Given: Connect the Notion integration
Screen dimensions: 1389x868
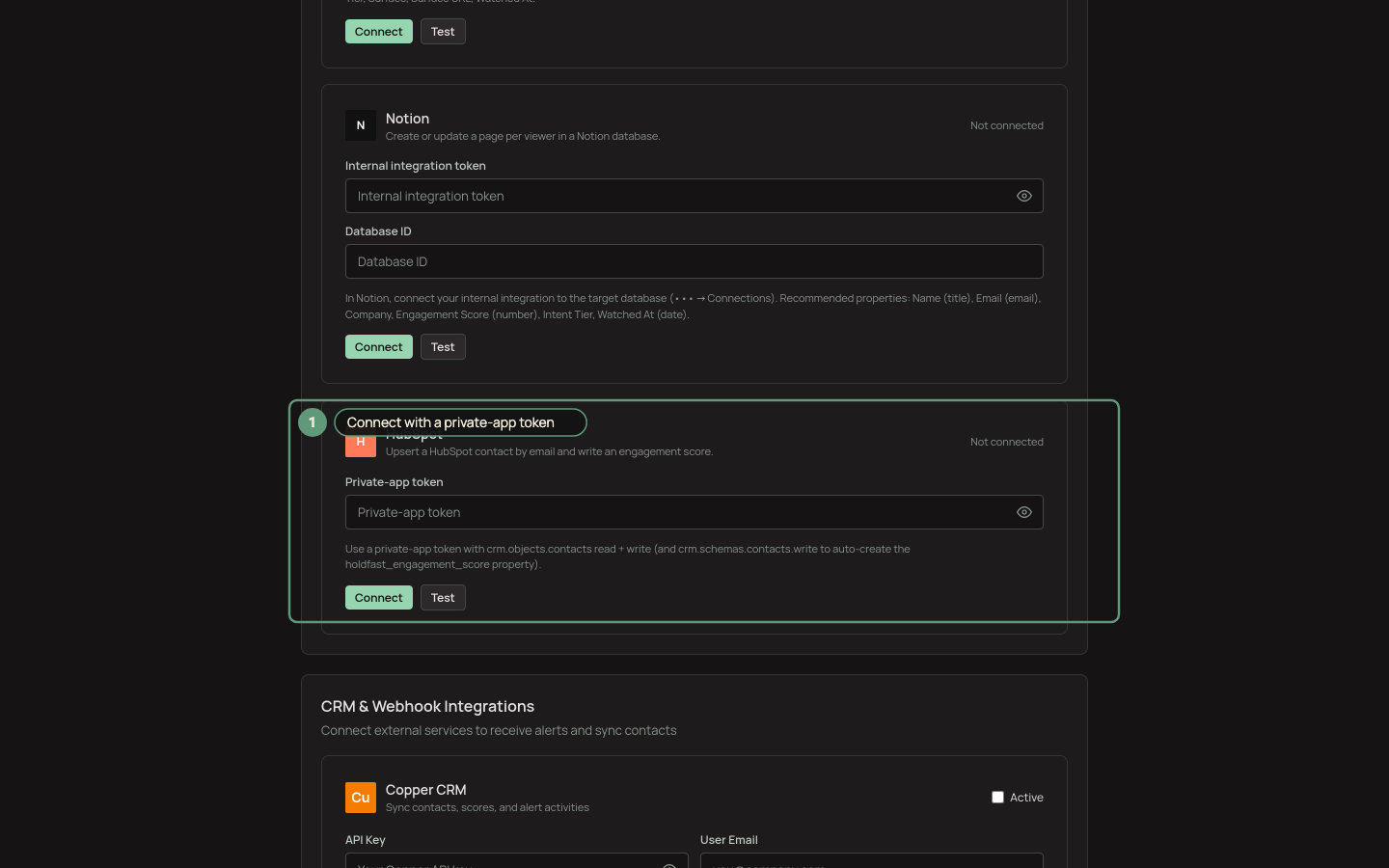Looking at the screenshot, I should coord(379,347).
